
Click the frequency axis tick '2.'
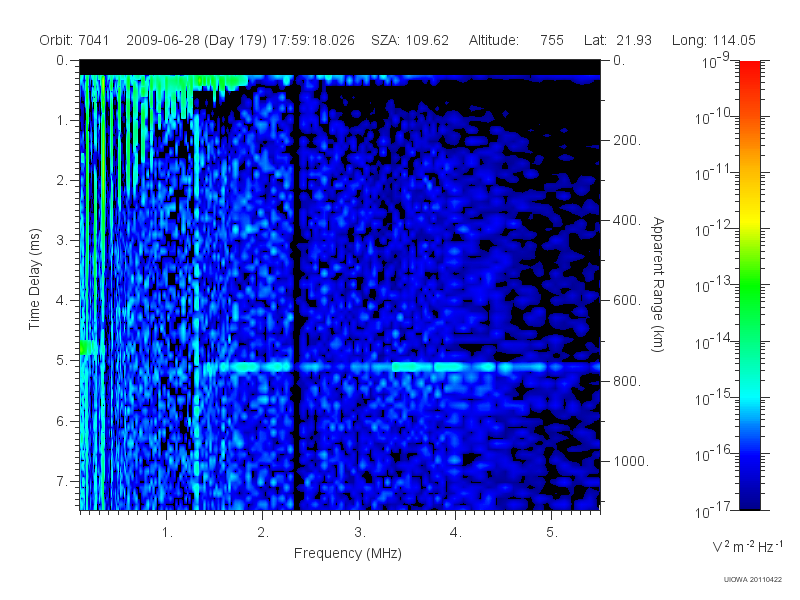263,533
